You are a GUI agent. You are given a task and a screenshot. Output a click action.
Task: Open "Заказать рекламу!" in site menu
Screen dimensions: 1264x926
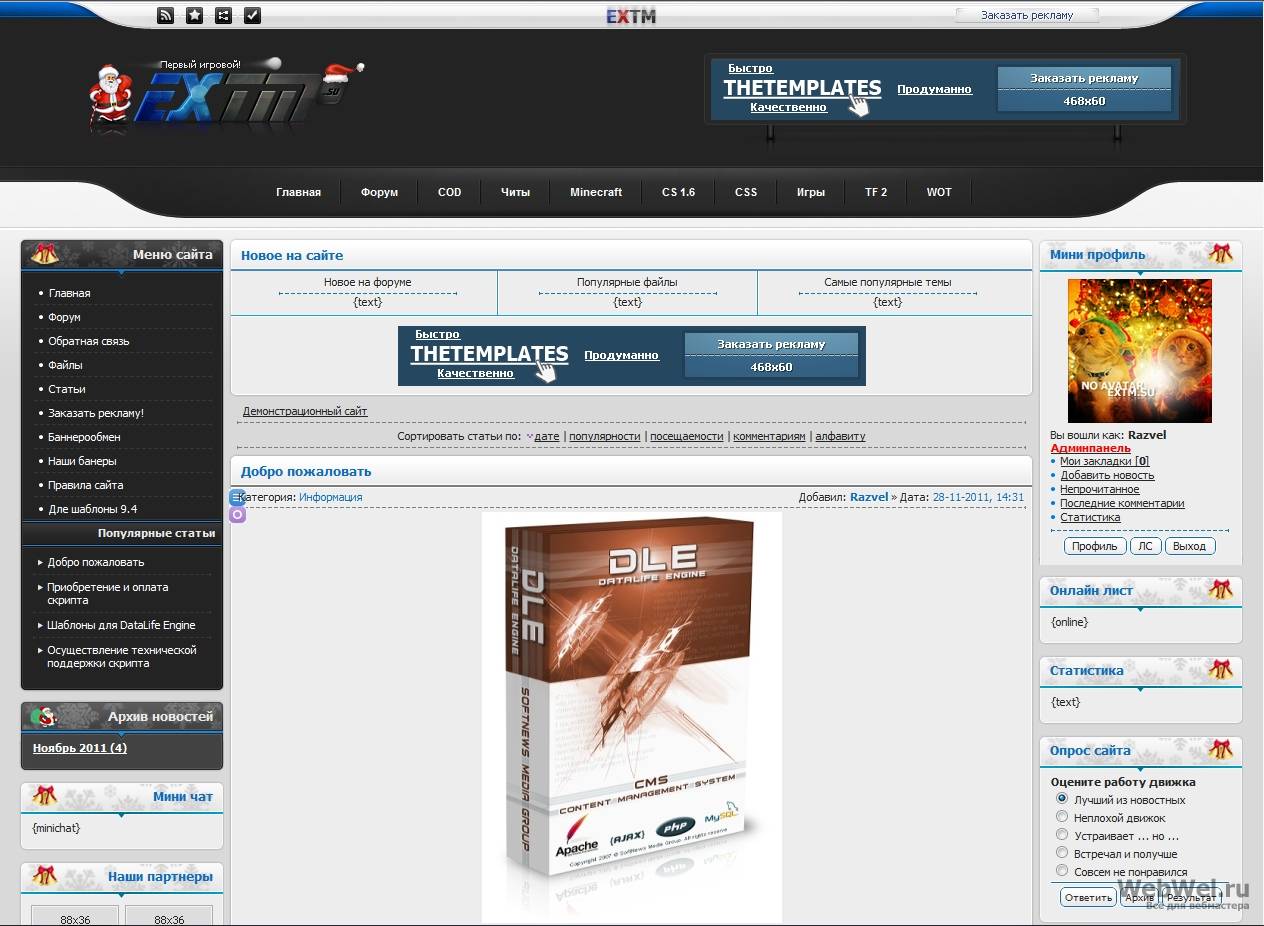[x=96, y=413]
